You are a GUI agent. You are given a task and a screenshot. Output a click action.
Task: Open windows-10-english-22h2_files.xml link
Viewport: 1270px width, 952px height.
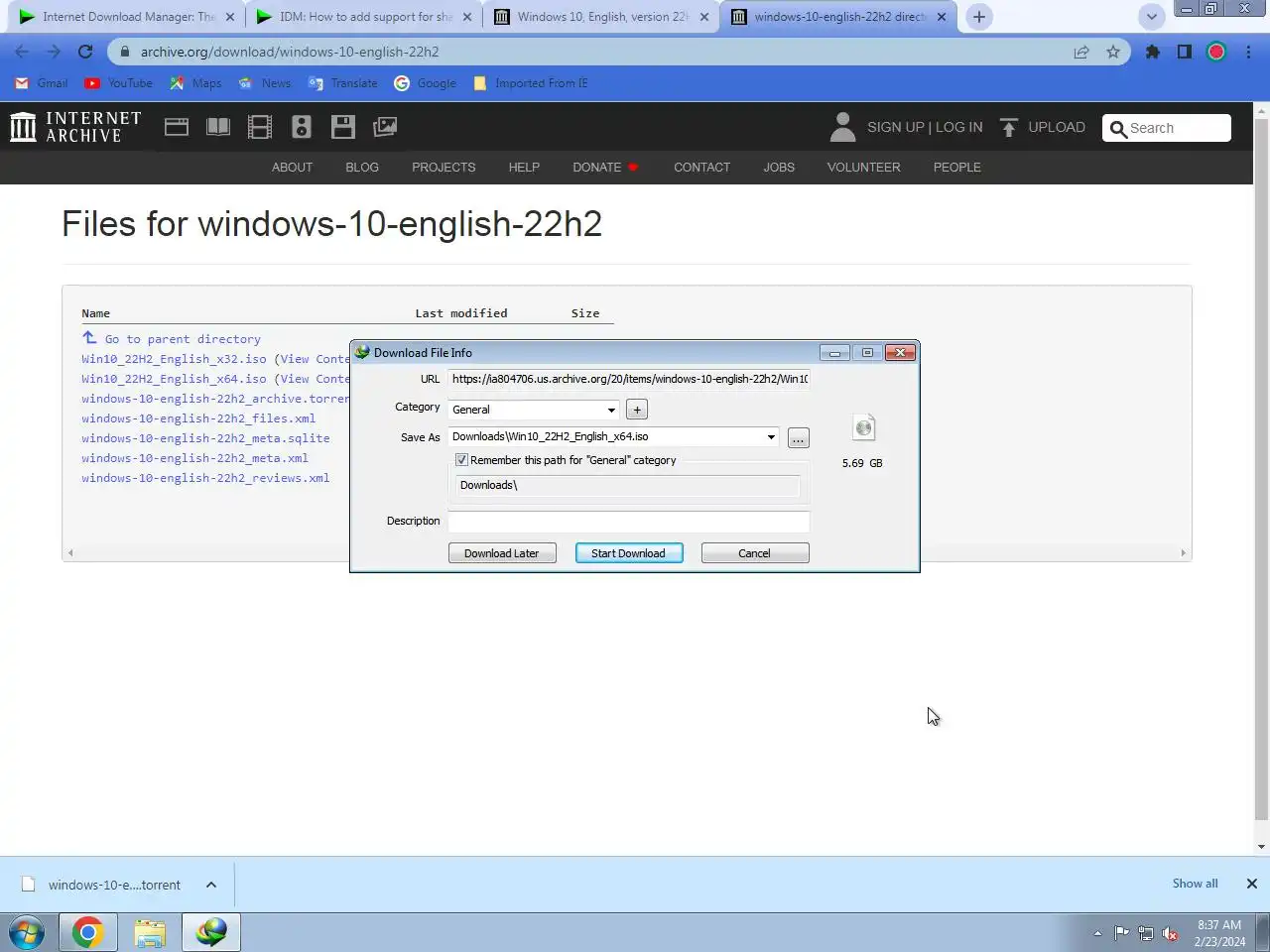pos(198,418)
